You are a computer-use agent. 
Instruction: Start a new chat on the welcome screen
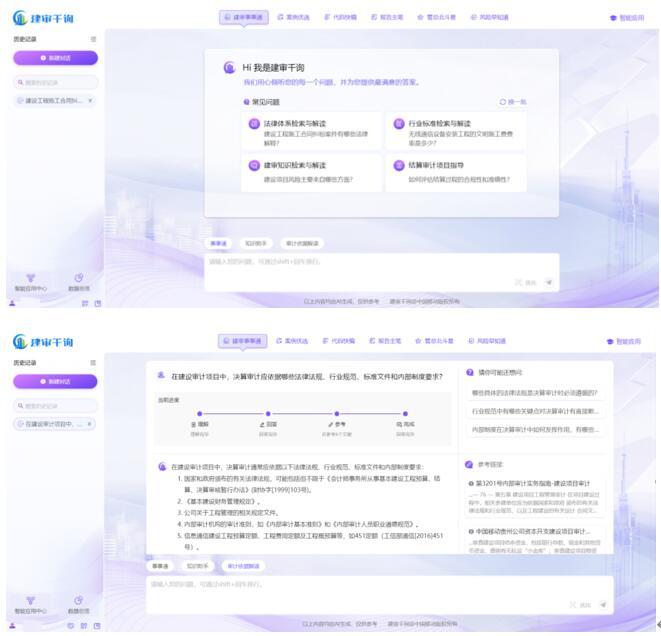[55, 58]
